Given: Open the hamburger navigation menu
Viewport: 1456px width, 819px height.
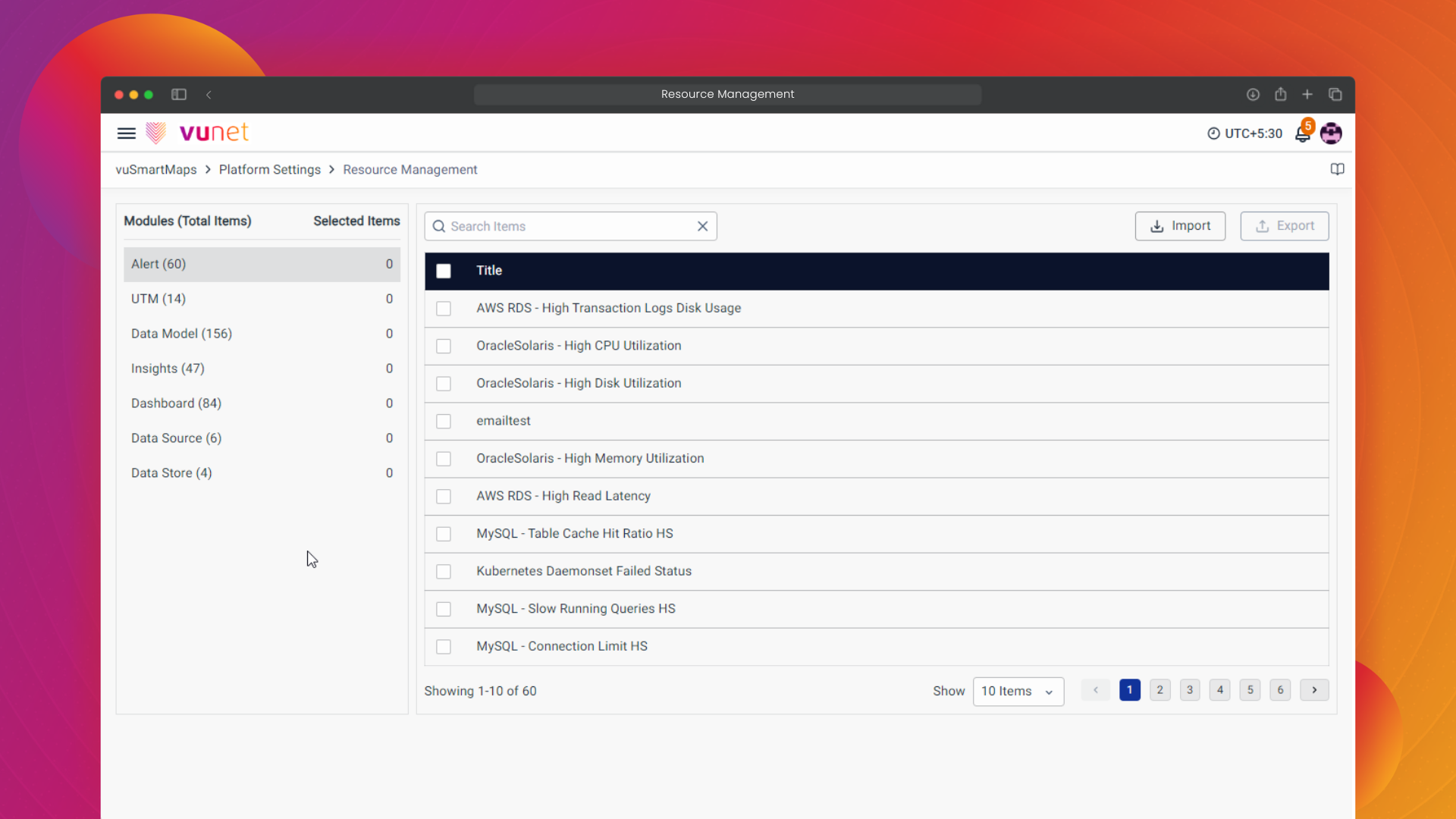Looking at the screenshot, I should point(126,133).
